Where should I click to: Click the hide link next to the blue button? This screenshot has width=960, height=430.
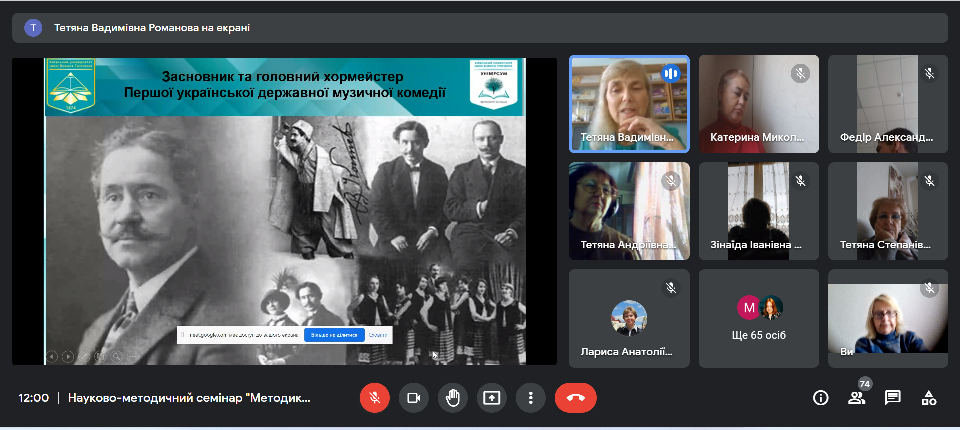tap(377, 335)
